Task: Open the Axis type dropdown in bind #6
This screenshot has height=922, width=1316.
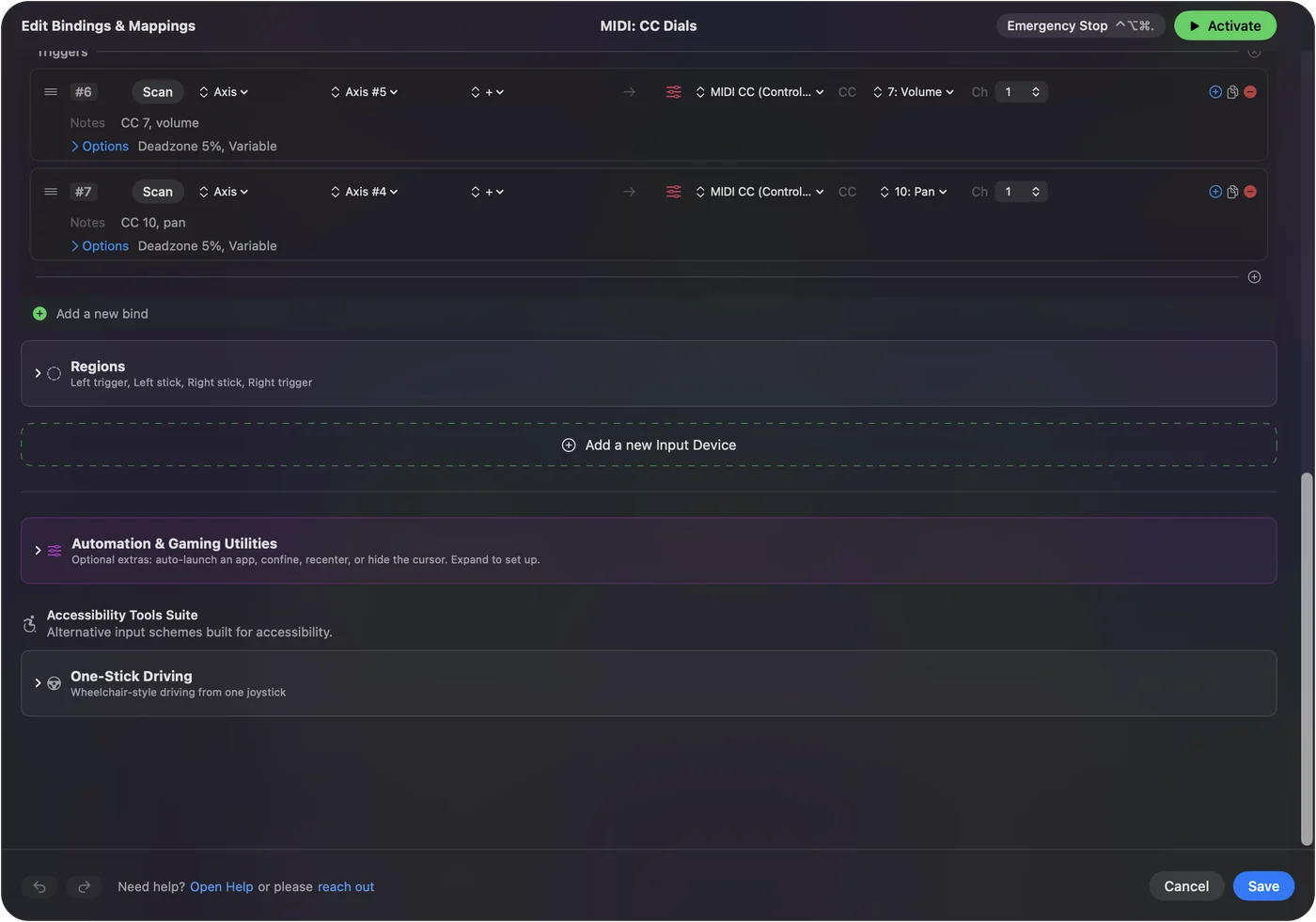Action: (224, 92)
